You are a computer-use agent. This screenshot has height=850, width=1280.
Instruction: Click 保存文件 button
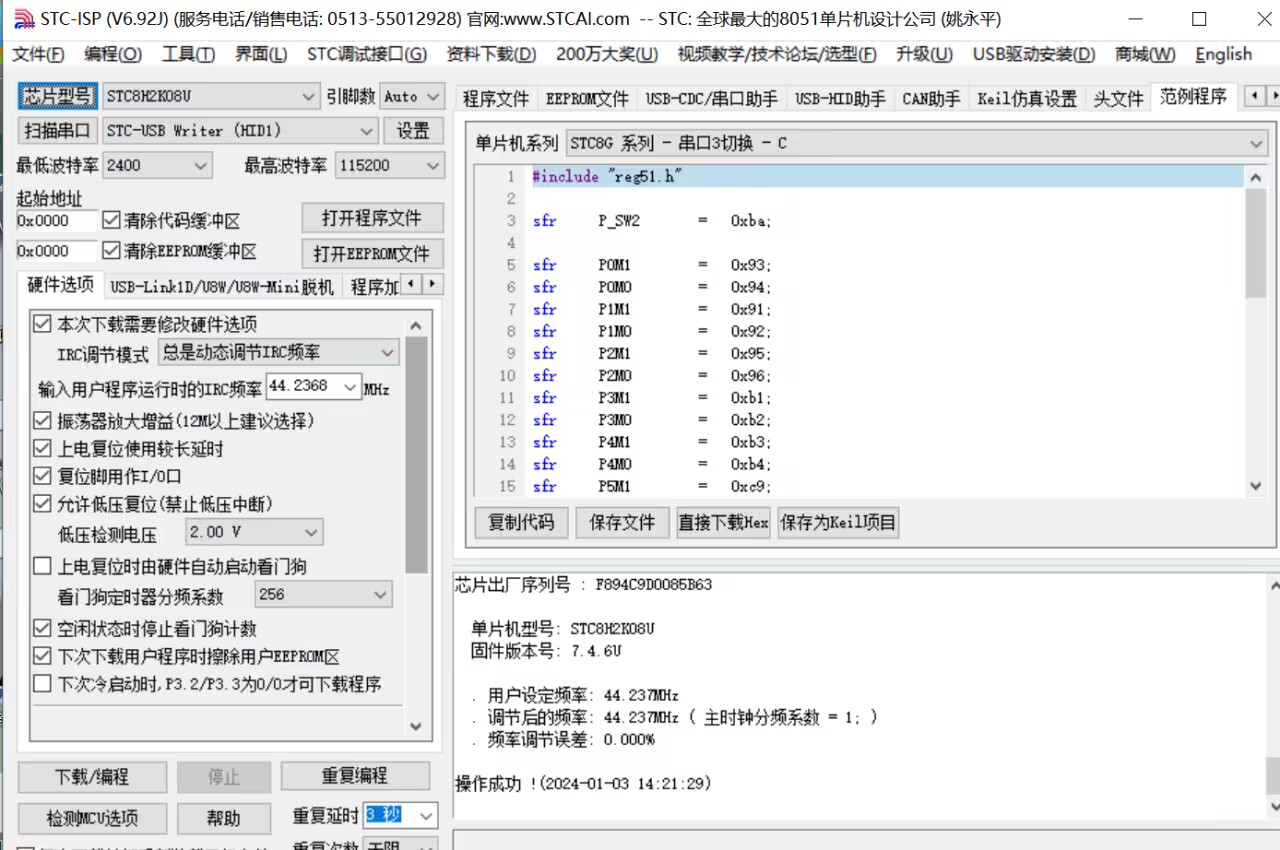pos(622,522)
